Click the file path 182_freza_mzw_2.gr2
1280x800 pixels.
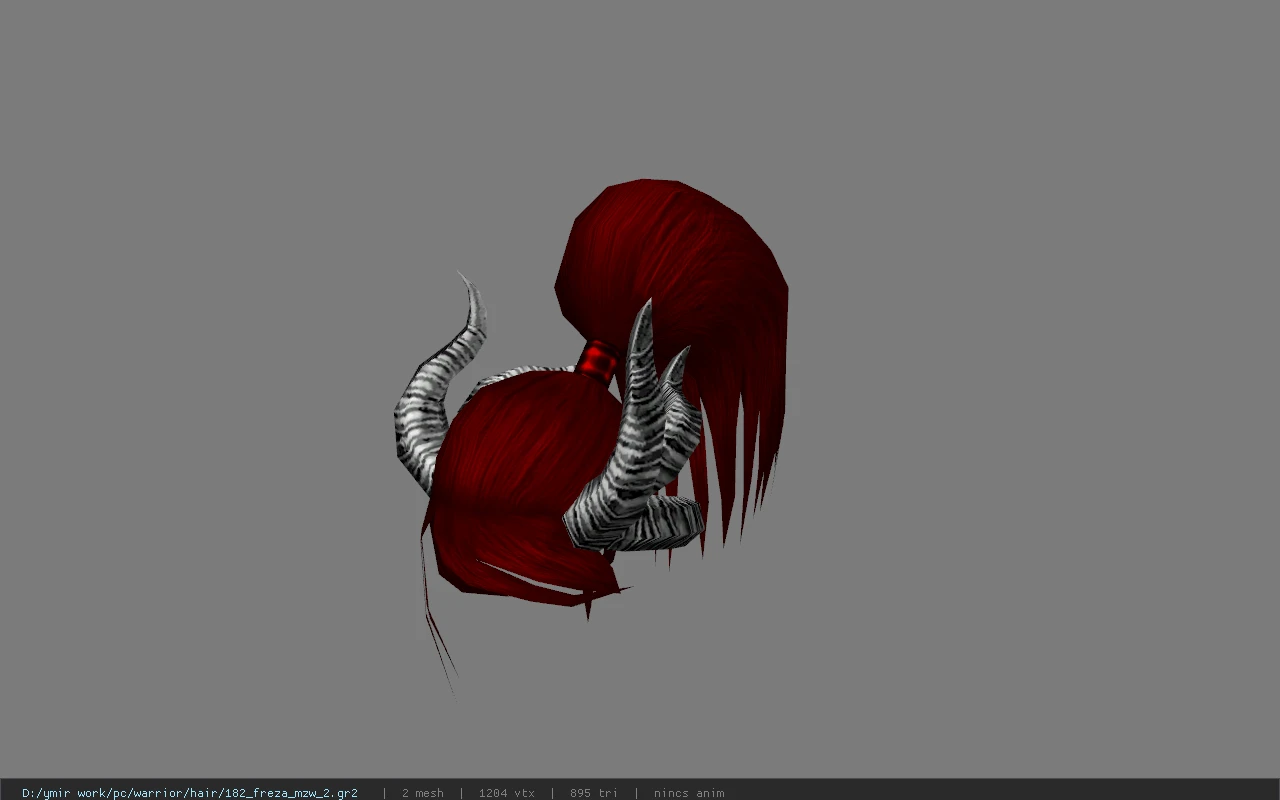pyautogui.click(x=190, y=793)
